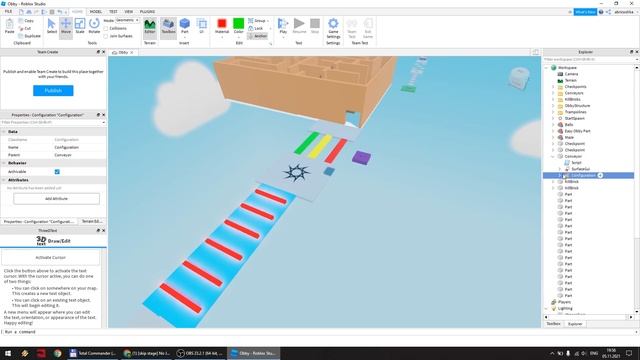This screenshot has height=360, width=640.
Task: Open the Mode Geometric dropdown
Action: coord(127,20)
